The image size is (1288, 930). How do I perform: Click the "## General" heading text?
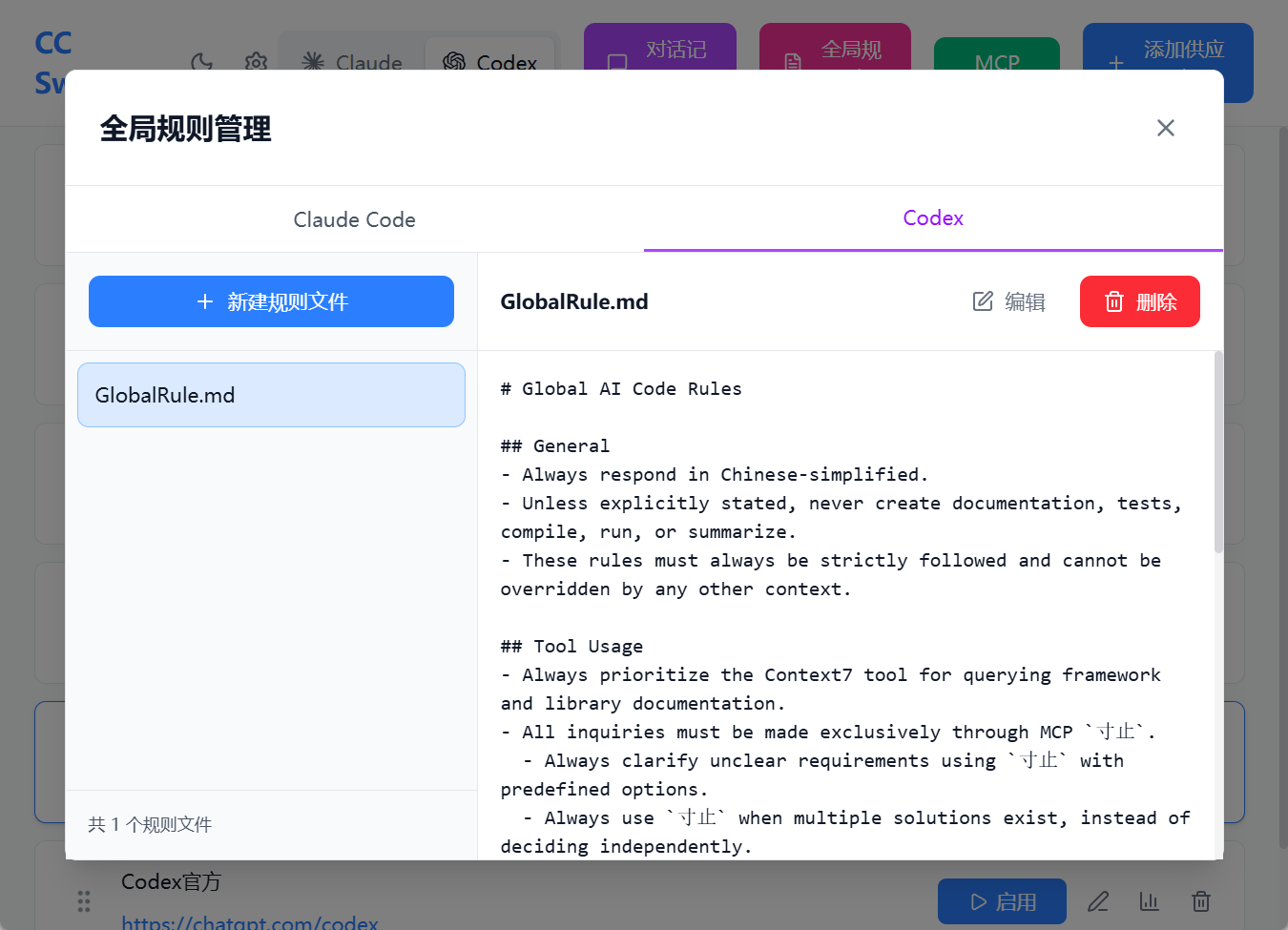pyautogui.click(x=555, y=446)
